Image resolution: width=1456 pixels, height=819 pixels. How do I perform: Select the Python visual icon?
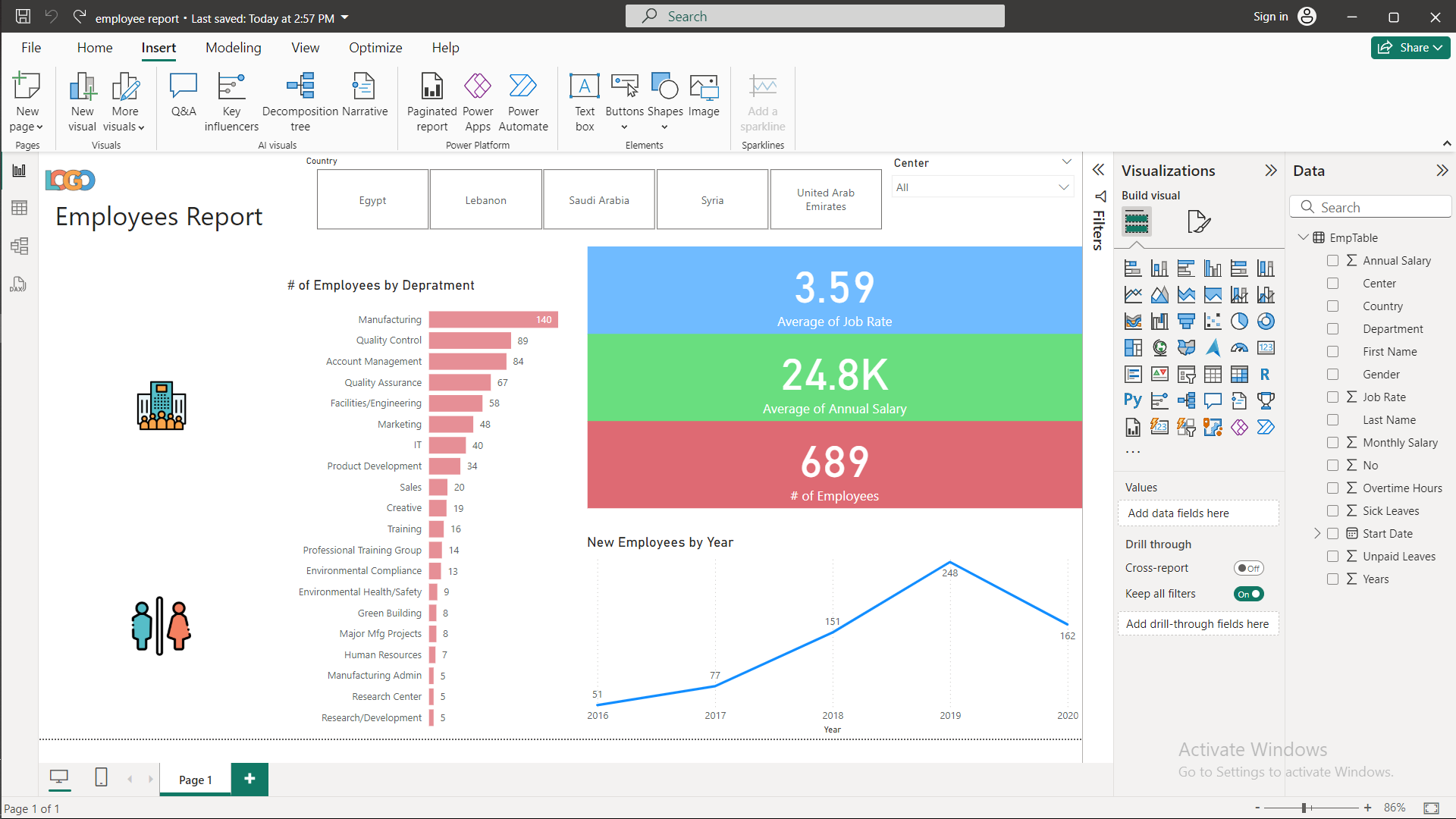coord(1133,400)
